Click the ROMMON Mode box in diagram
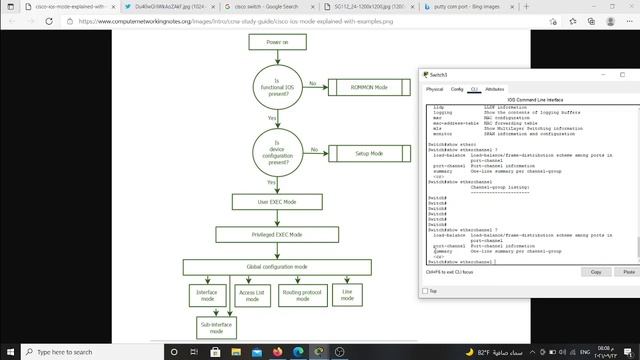This screenshot has width=640, height=360. 369,87
